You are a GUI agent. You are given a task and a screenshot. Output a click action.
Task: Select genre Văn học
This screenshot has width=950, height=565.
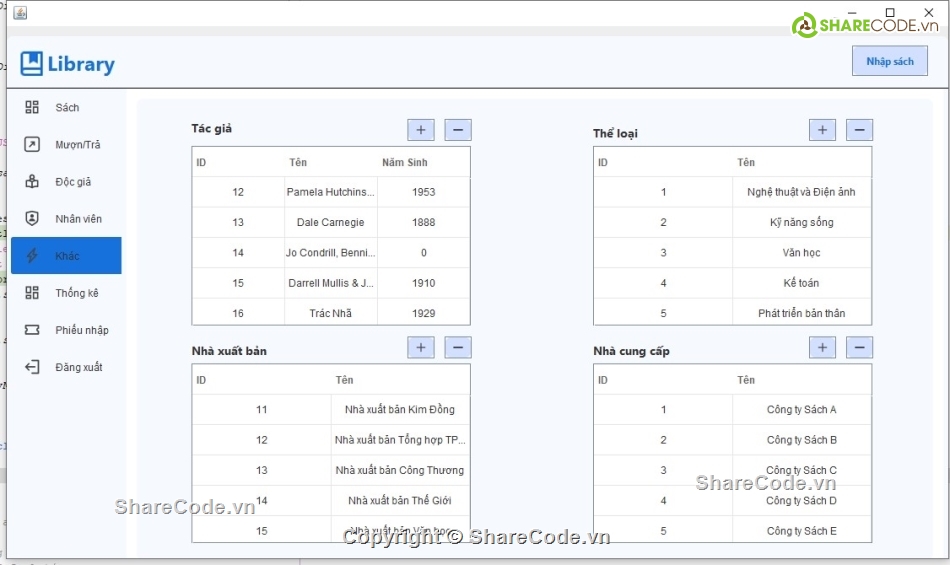[x=732, y=253]
